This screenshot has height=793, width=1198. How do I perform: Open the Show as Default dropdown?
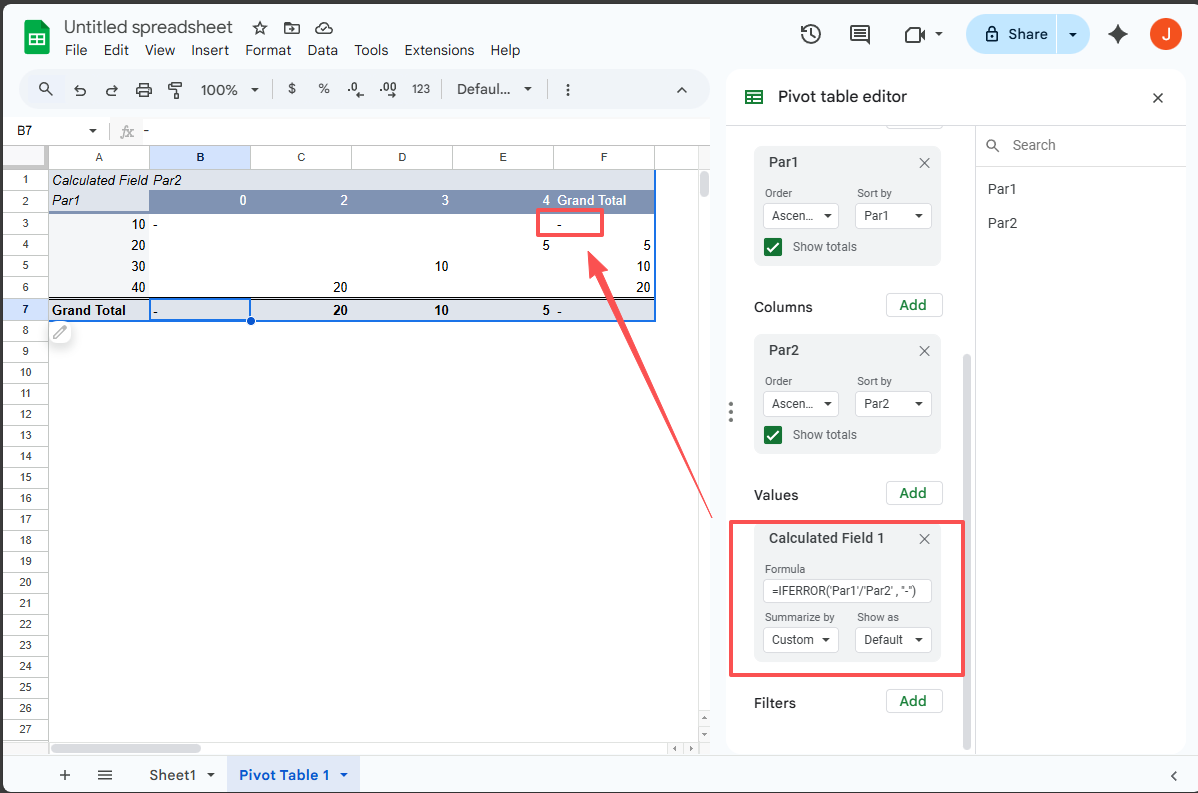(892, 639)
